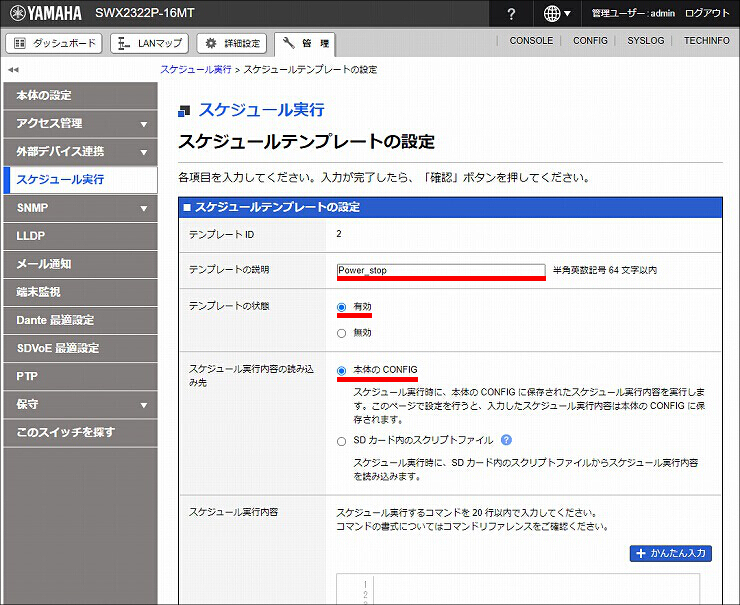Click template ID value 2
740x605 pixels.
pos(339,234)
